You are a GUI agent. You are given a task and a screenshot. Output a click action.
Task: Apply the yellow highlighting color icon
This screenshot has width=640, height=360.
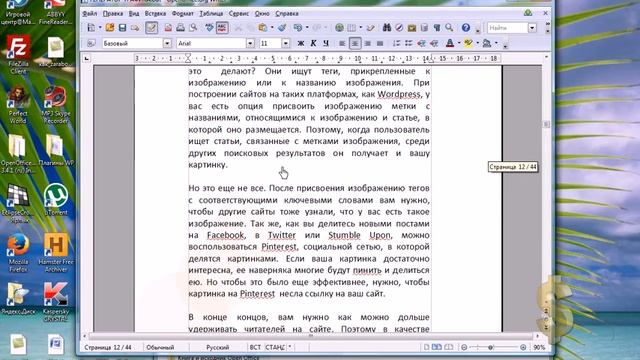pos(468,43)
